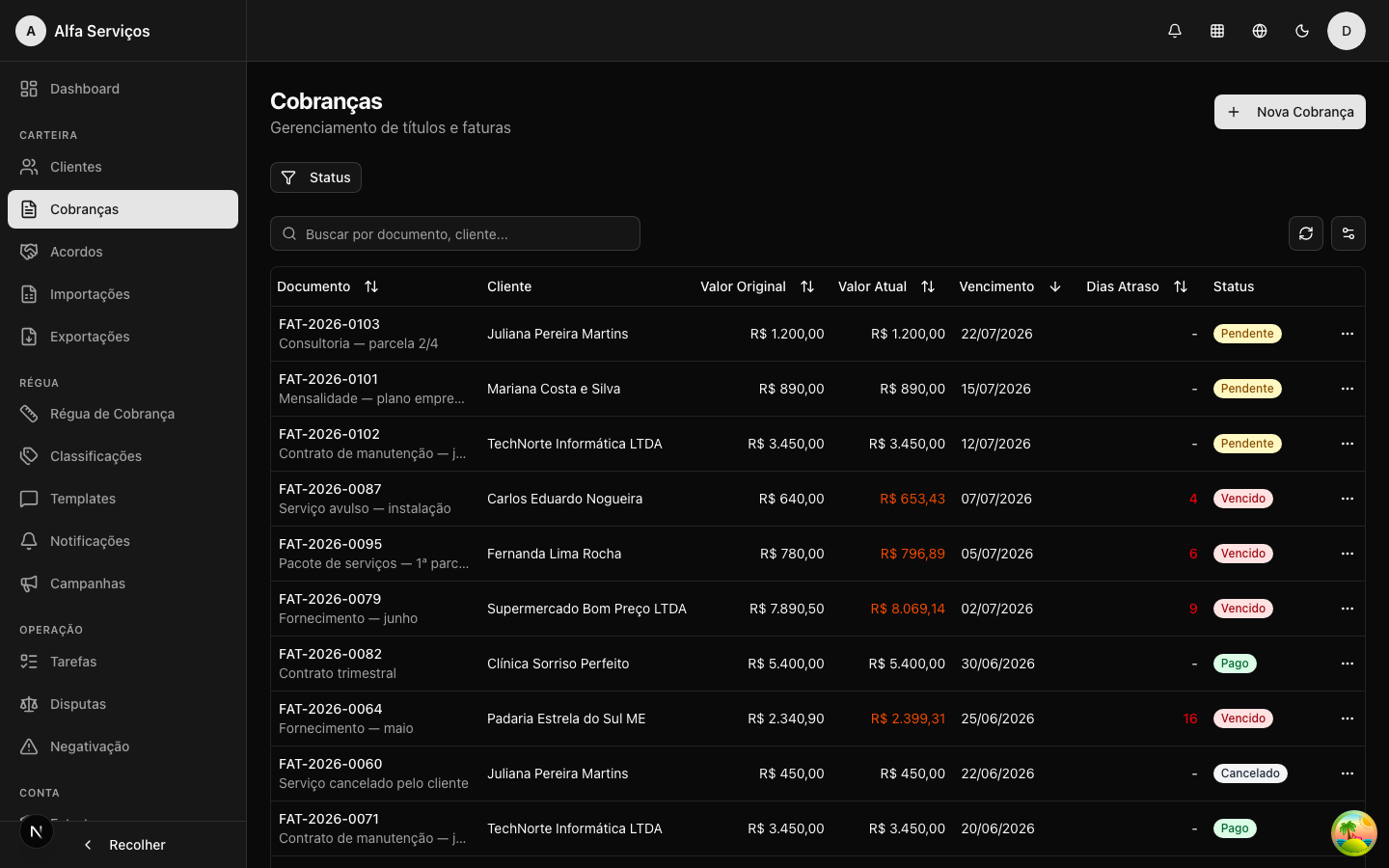The width and height of the screenshot is (1389, 868).
Task: Open Classificações in sidebar
Action: (x=123, y=456)
